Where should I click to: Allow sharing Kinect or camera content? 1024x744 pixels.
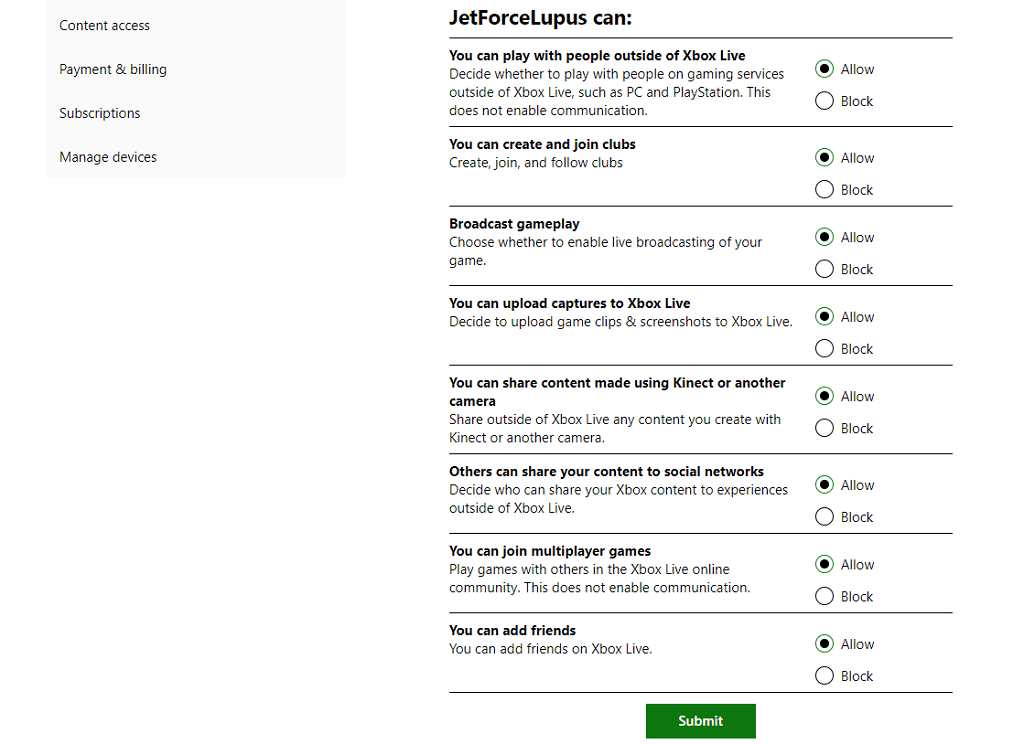[x=825, y=396]
